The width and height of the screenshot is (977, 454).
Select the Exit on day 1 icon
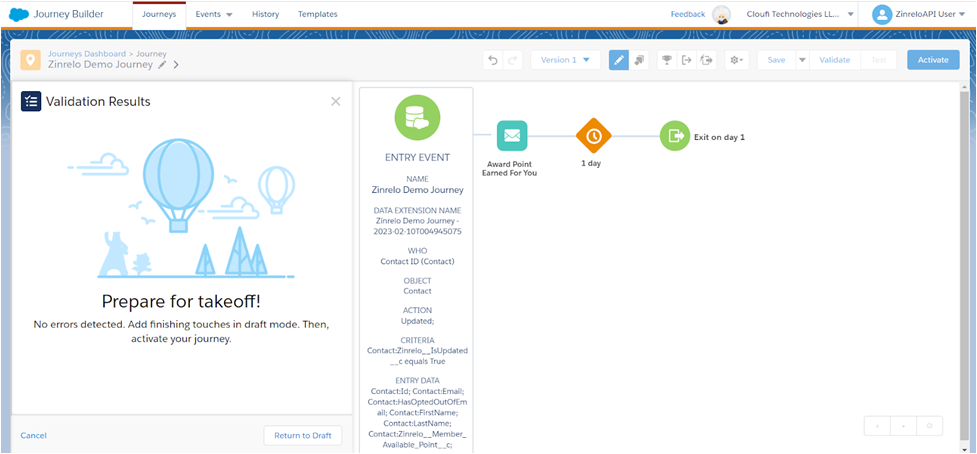(x=675, y=135)
